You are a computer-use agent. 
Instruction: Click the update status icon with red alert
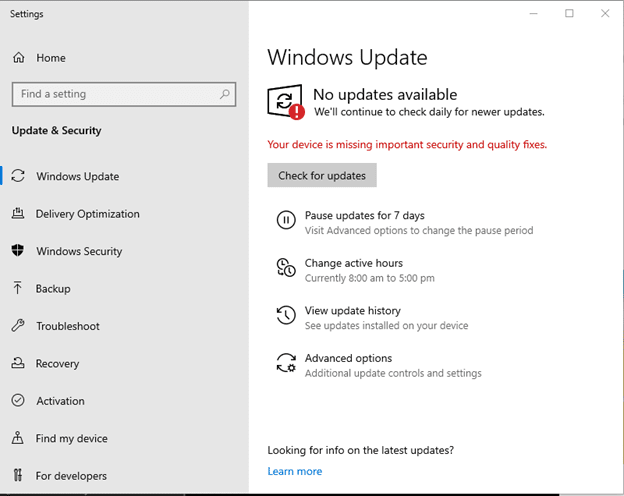(286, 102)
